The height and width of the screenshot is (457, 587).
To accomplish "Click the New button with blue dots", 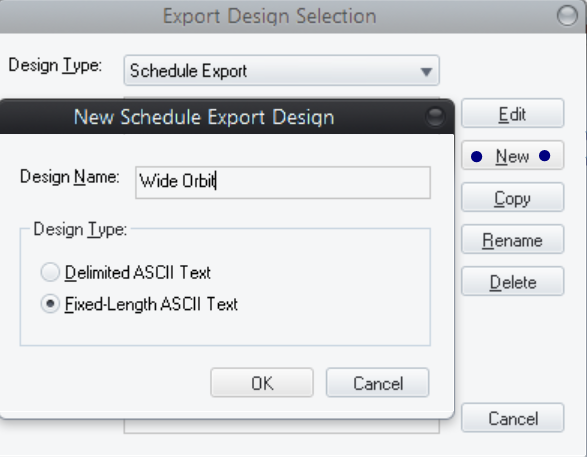I will (513, 156).
